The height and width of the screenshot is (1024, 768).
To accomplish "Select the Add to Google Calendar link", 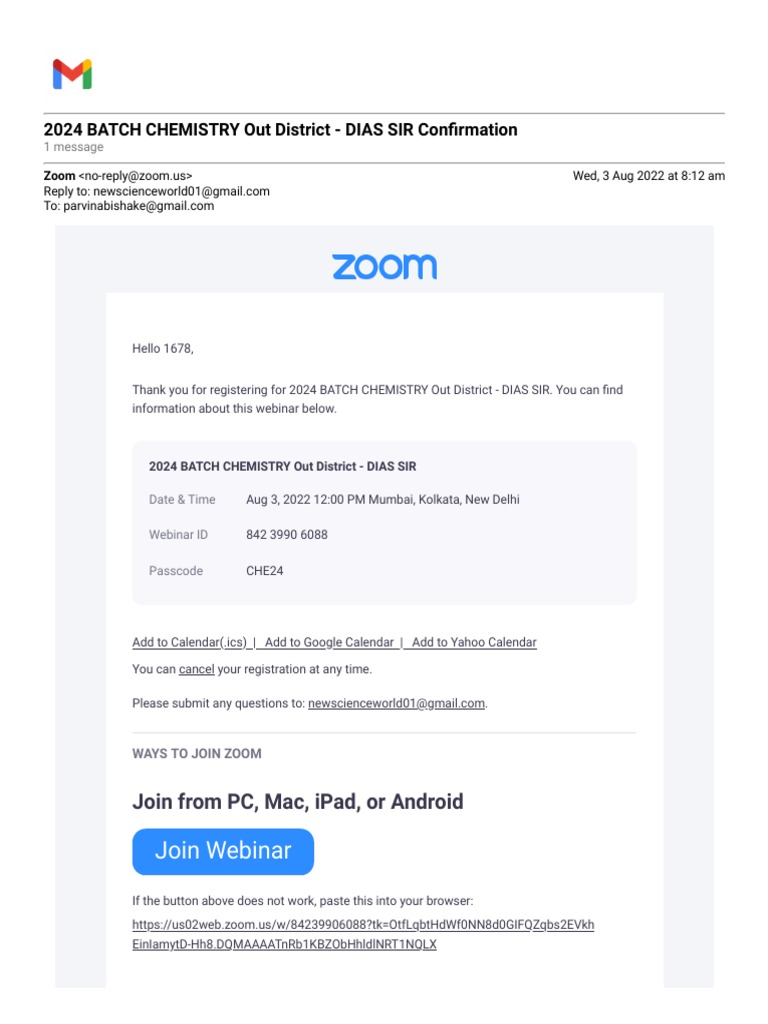I will (329, 642).
